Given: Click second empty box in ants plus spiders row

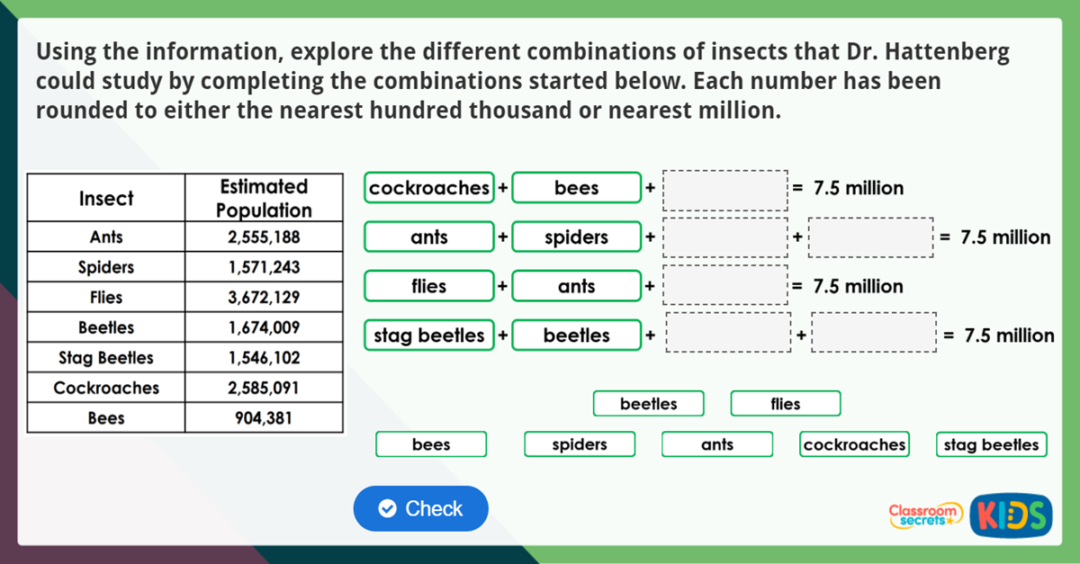Looking at the screenshot, I should coord(870,238).
